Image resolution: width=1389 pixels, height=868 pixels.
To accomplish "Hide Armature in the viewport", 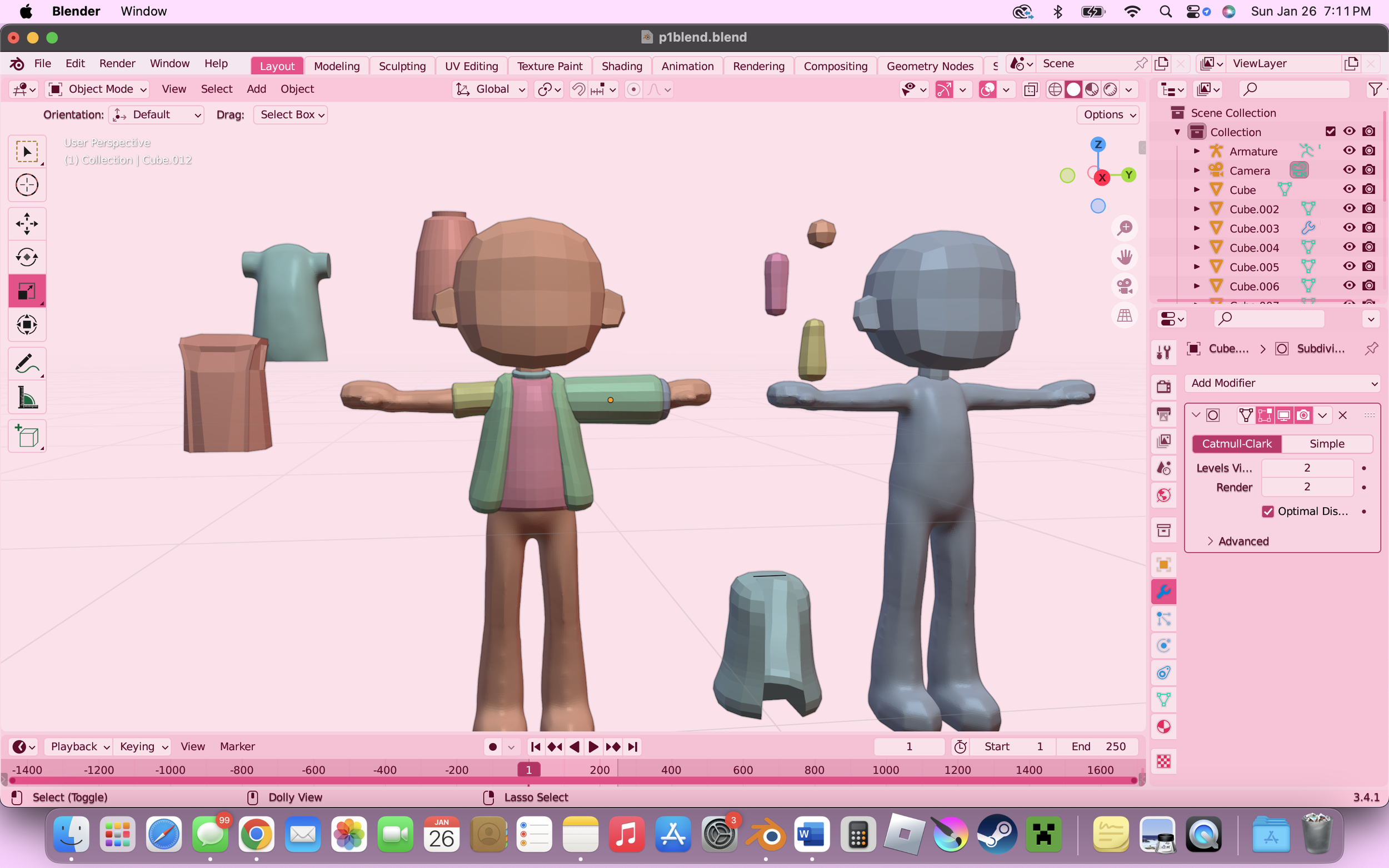I will tap(1350, 150).
